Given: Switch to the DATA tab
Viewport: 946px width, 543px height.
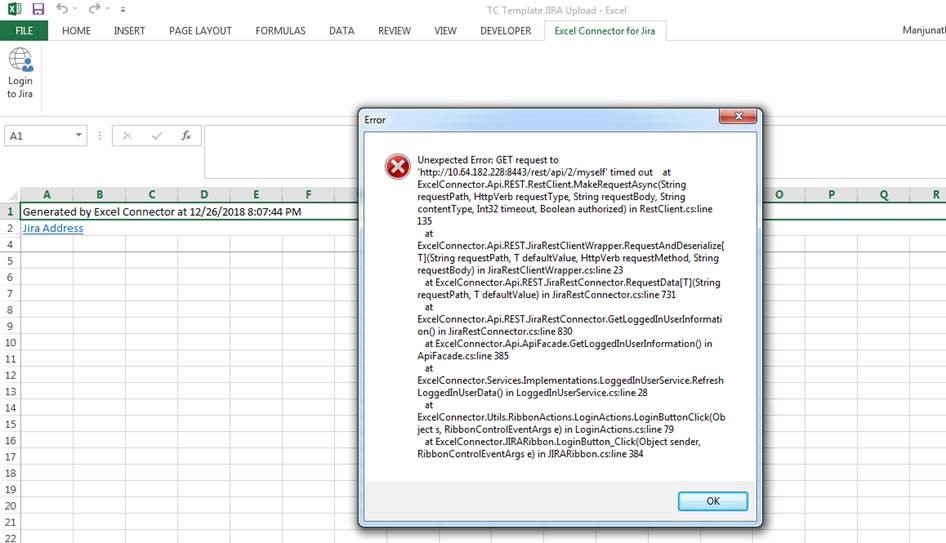Looking at the screenshot, I should coord(341,31).
